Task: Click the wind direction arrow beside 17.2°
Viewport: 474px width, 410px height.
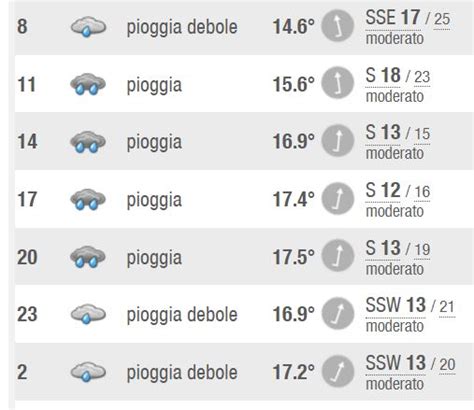Action: click(337, 371)
